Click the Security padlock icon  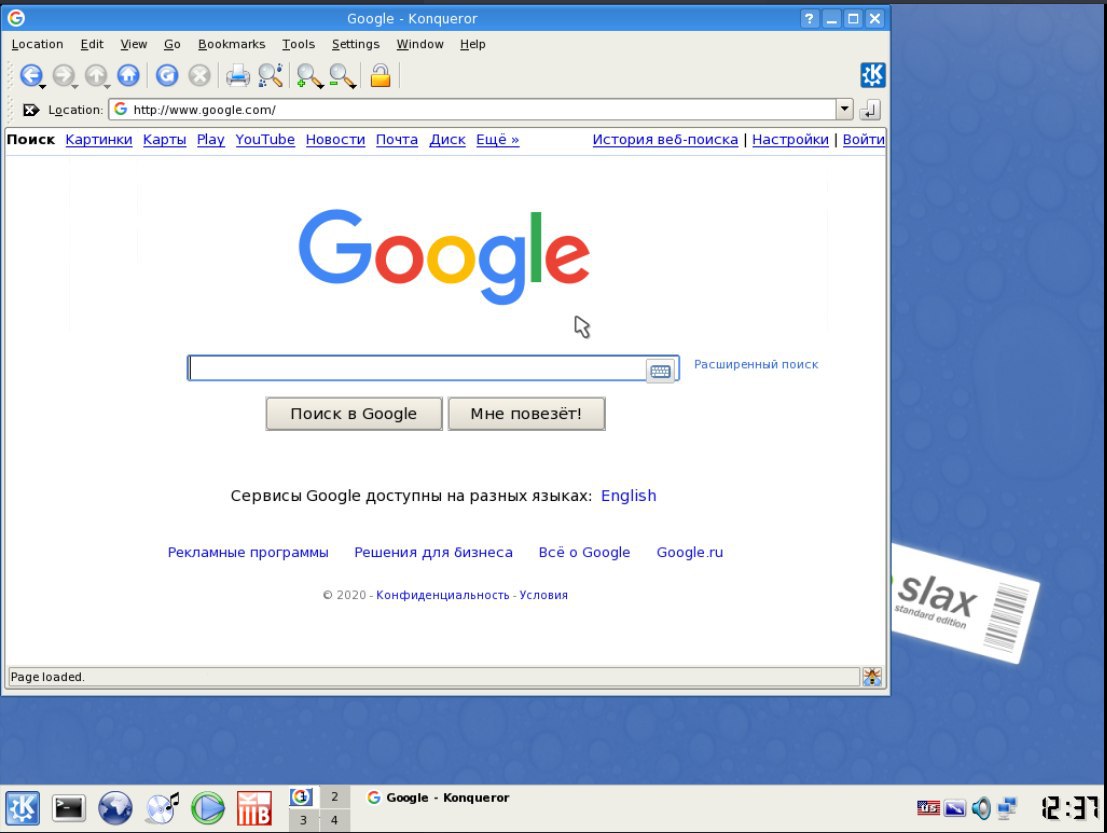click(x=381, y=75)
